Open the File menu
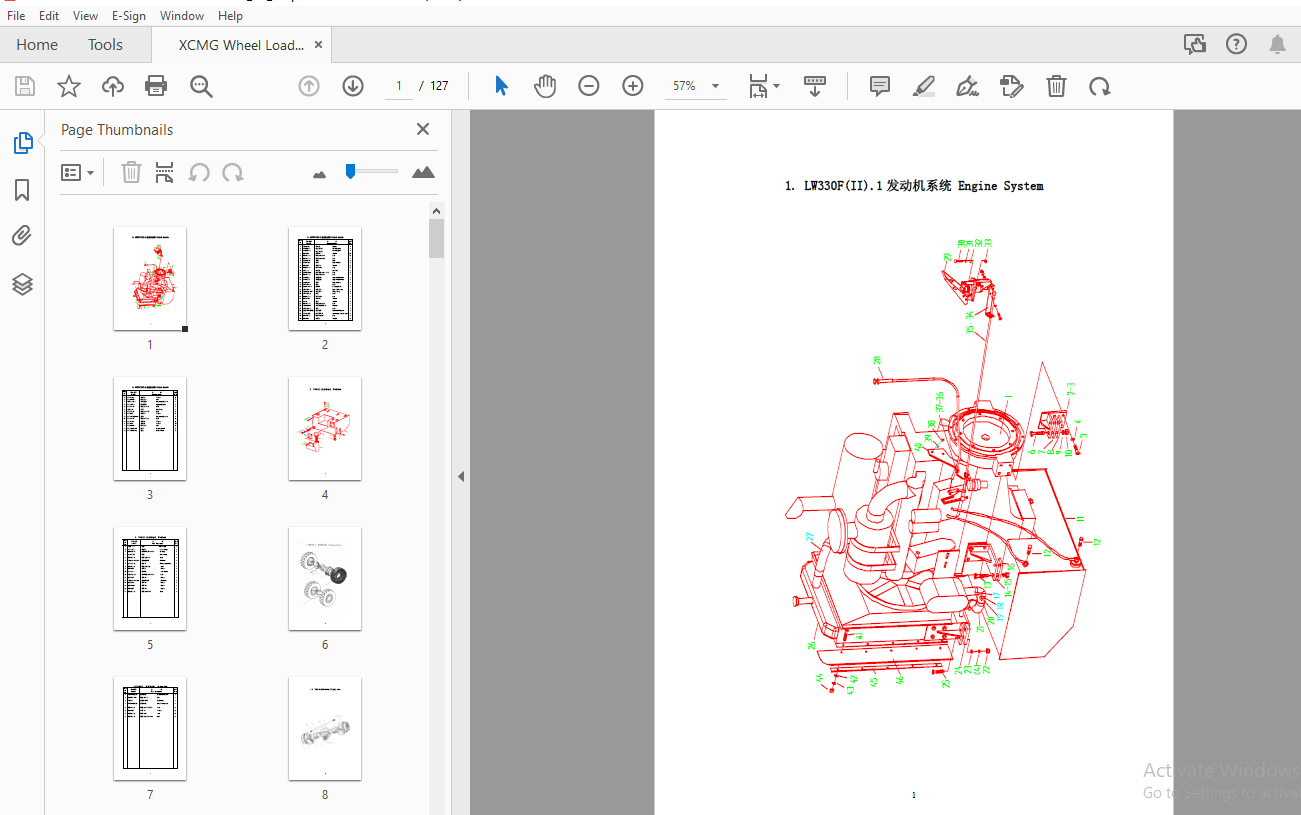Image resolution: width=1301 pixels, height=815 pixels. tap(16, 15)
